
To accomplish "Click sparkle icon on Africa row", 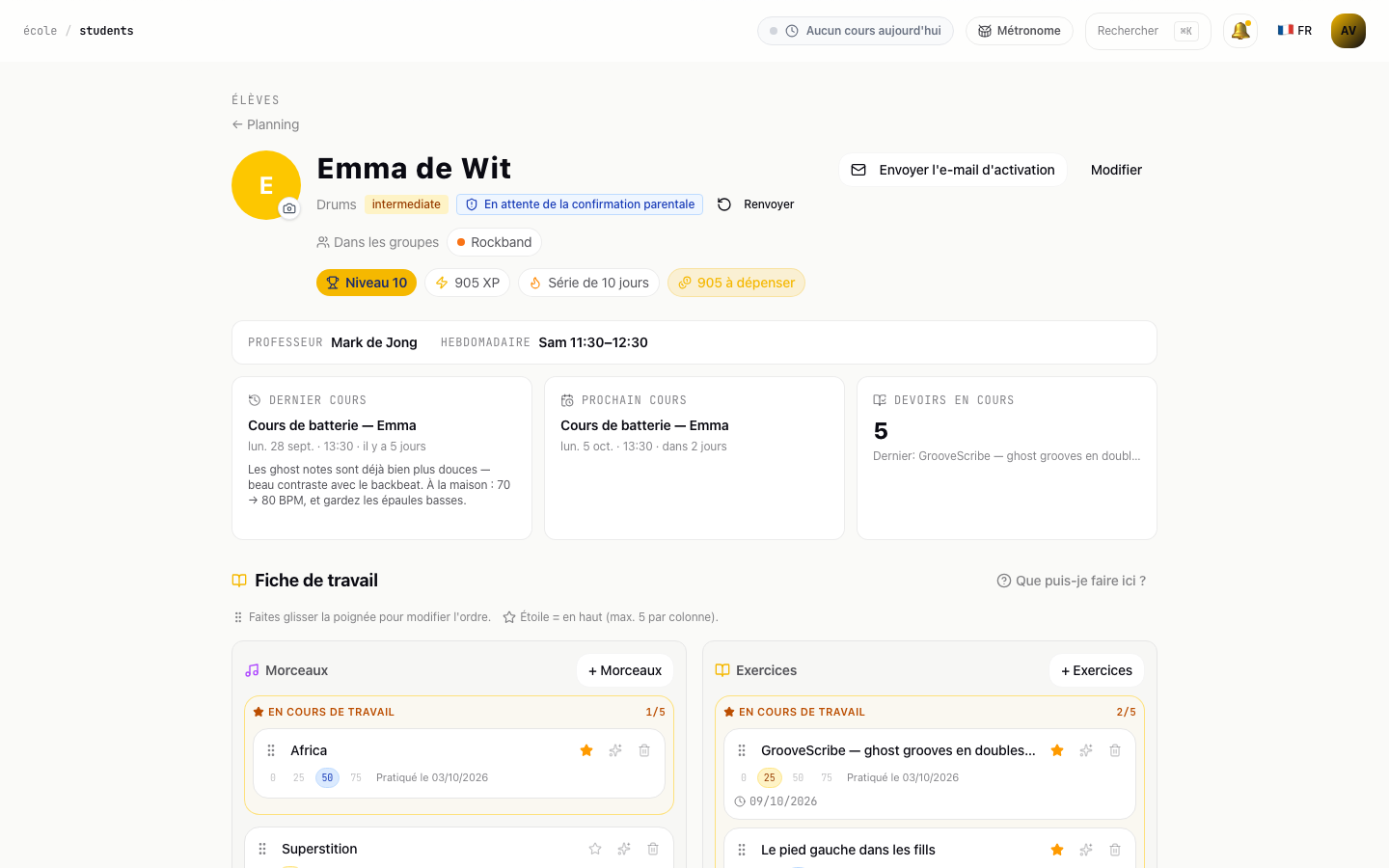I will click(615, 750).
